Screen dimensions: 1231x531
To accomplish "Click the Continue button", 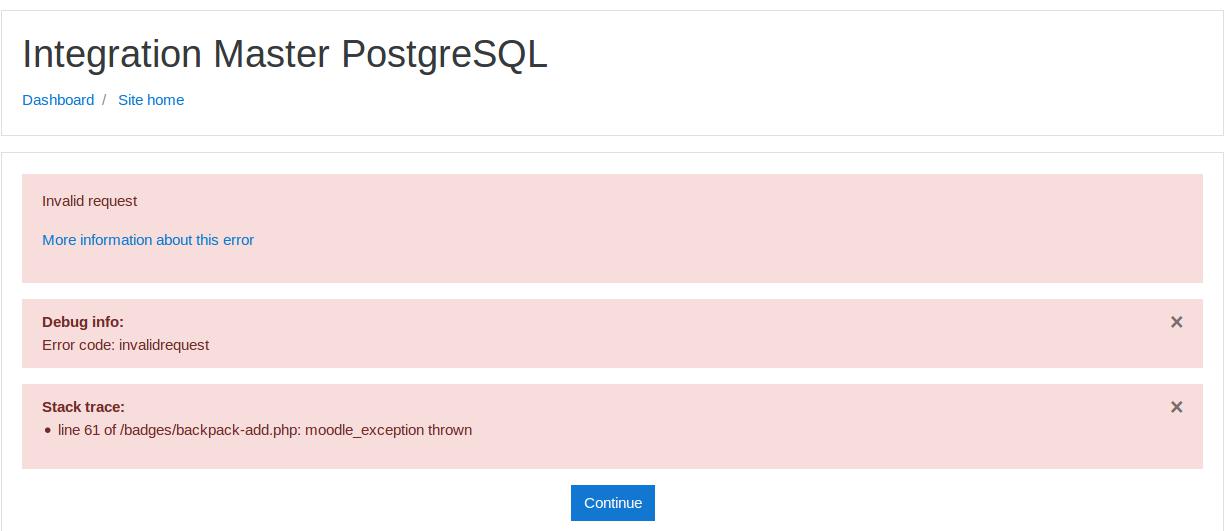I will (613, 503).
